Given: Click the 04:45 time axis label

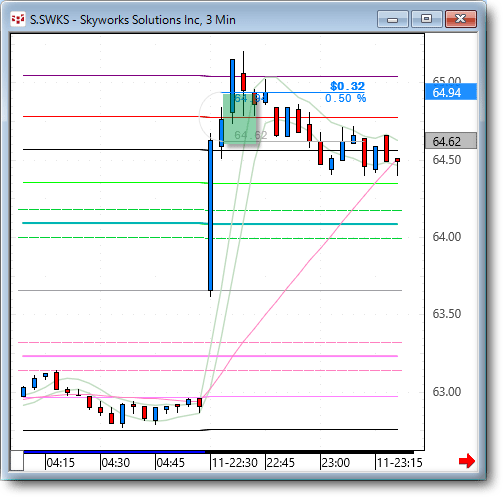Looking at the screenshot, I should [x=170, y=463].
